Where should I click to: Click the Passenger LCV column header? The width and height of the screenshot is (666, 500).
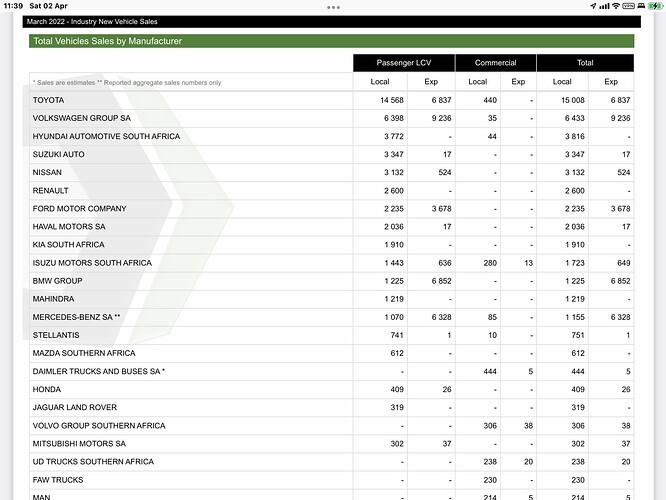pyautogui.click(x=404, y=63)
